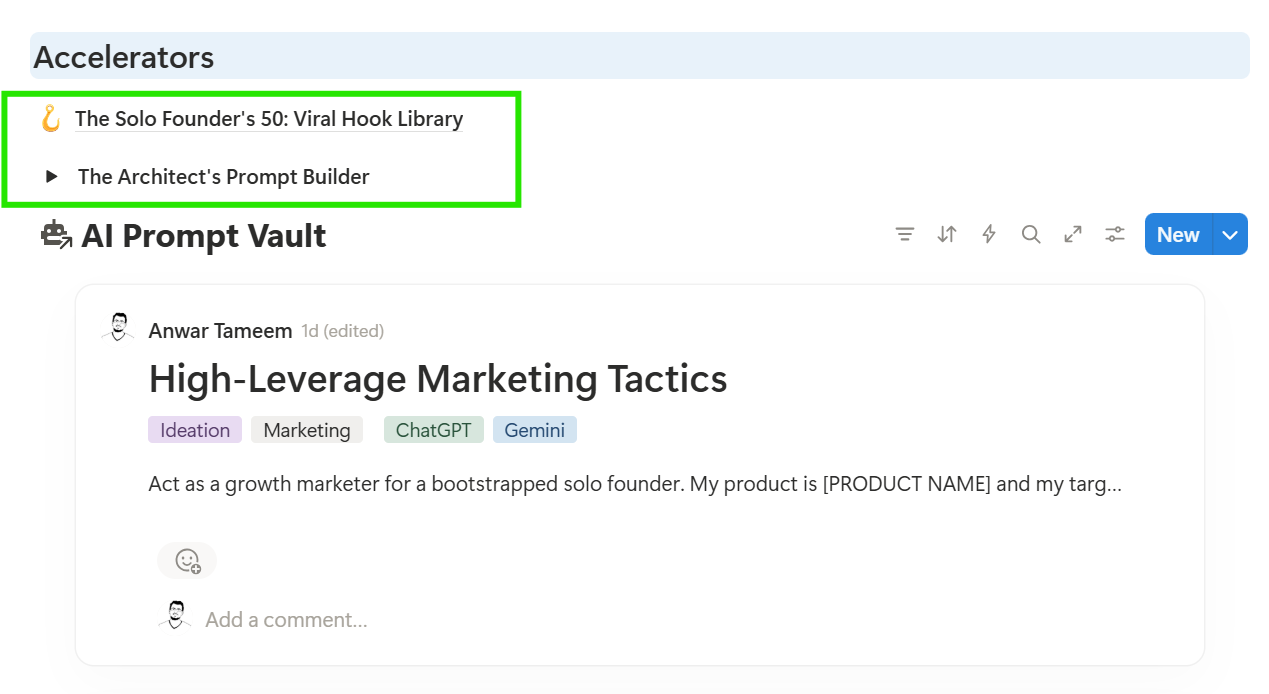This screenshot has height=694, width=1269.
Task: Open The Solo Founder's 50 page link
Action: [269, 119]
